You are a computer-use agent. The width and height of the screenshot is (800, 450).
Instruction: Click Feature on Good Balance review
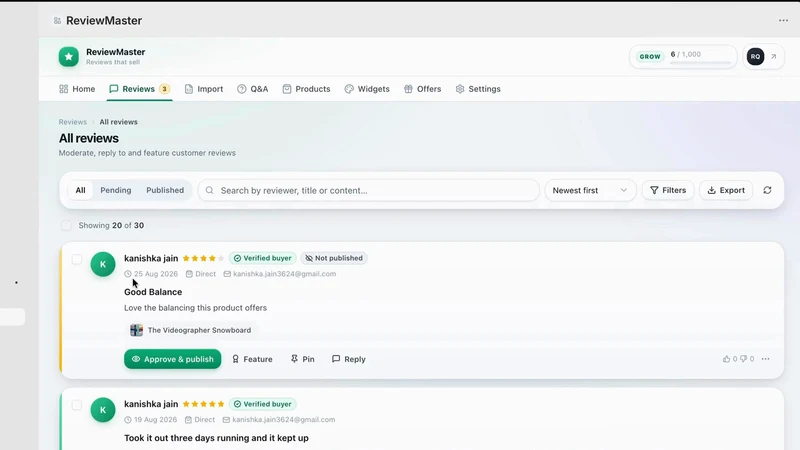[x=252, y=359]
